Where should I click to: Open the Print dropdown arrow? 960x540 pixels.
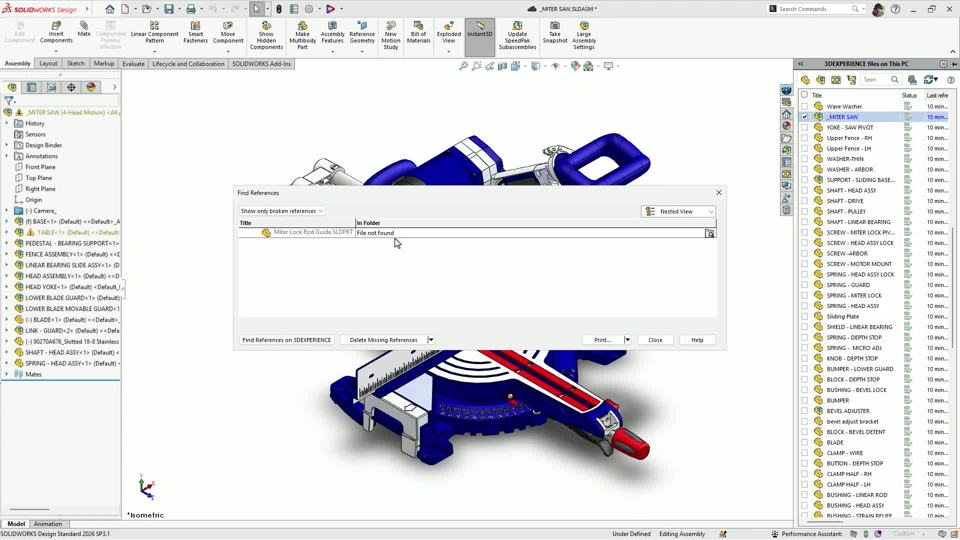click(627, 340)
